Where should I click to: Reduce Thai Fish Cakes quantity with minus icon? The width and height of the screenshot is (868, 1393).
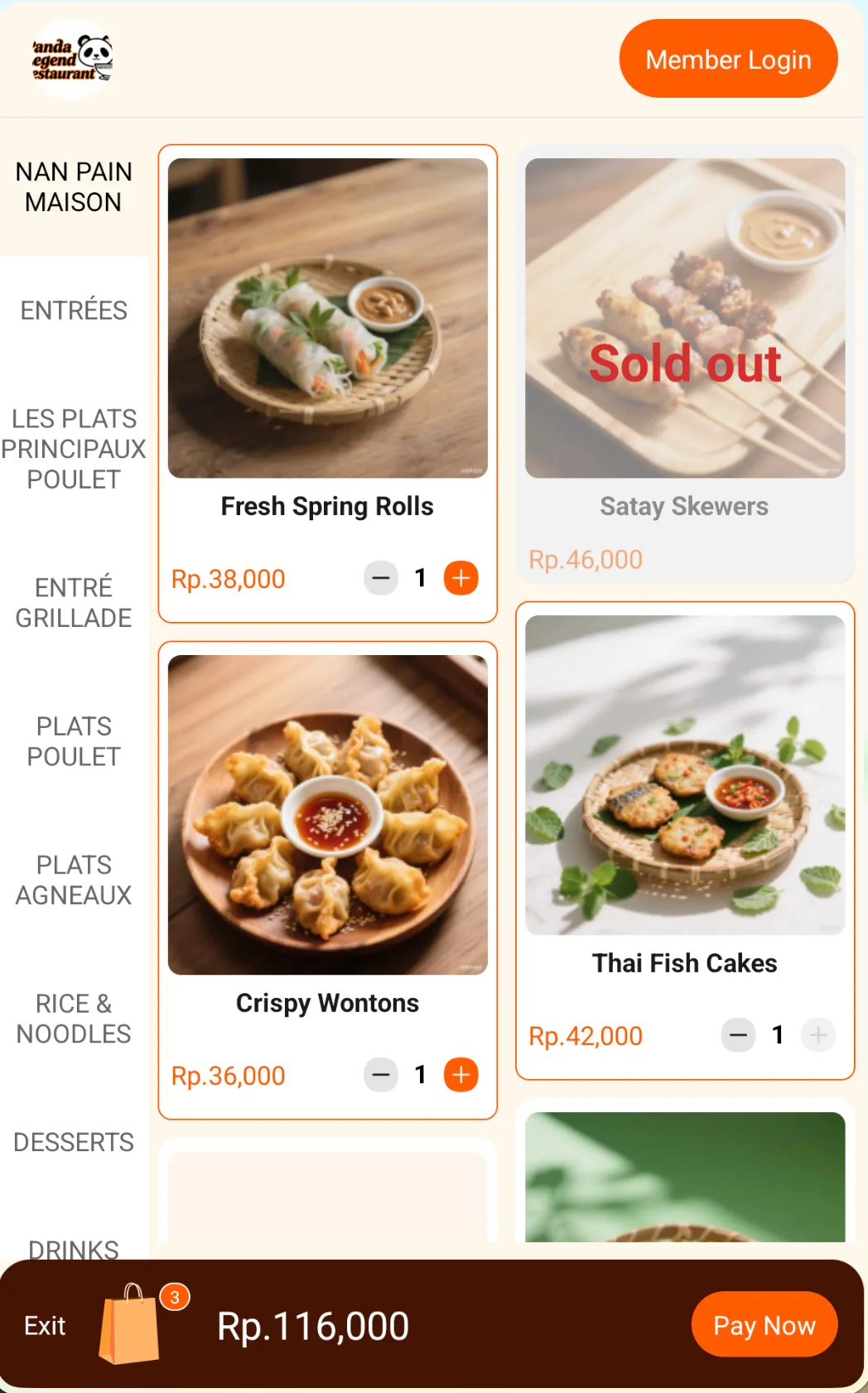(x=738, y=1035)
